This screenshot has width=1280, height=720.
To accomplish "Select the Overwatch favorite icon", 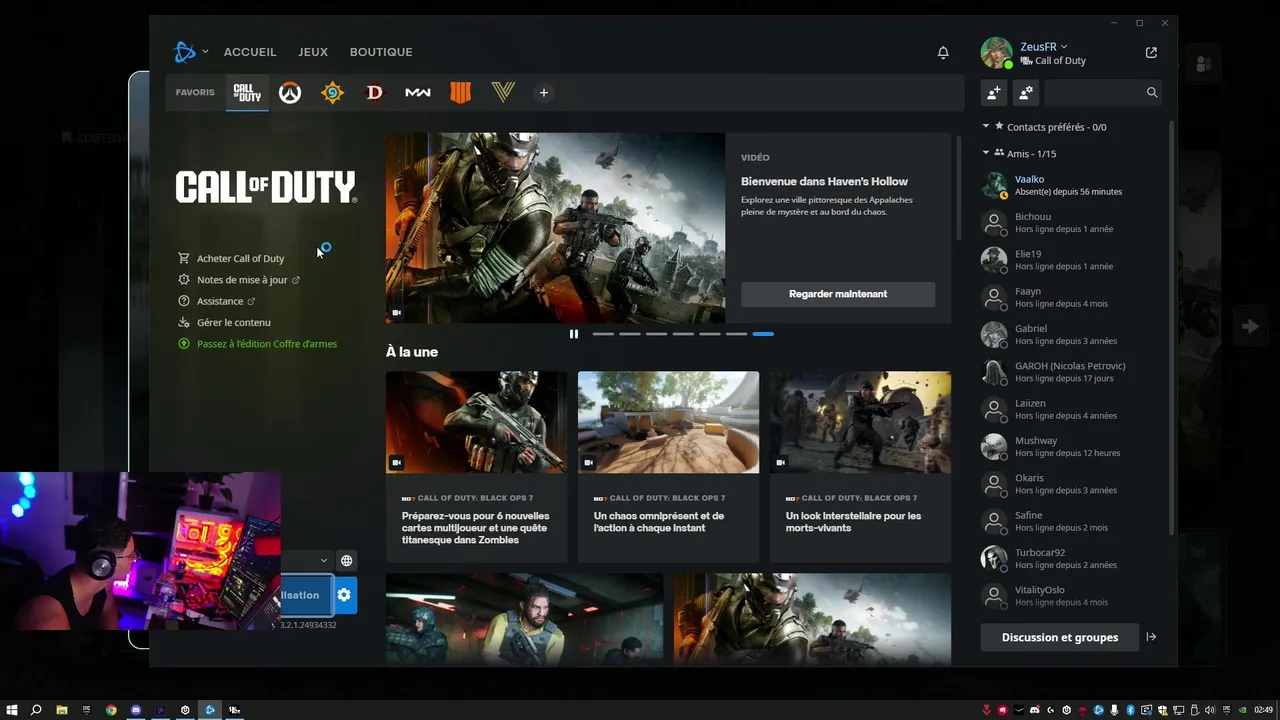I will pyautogui.click(x=290, y=93).
